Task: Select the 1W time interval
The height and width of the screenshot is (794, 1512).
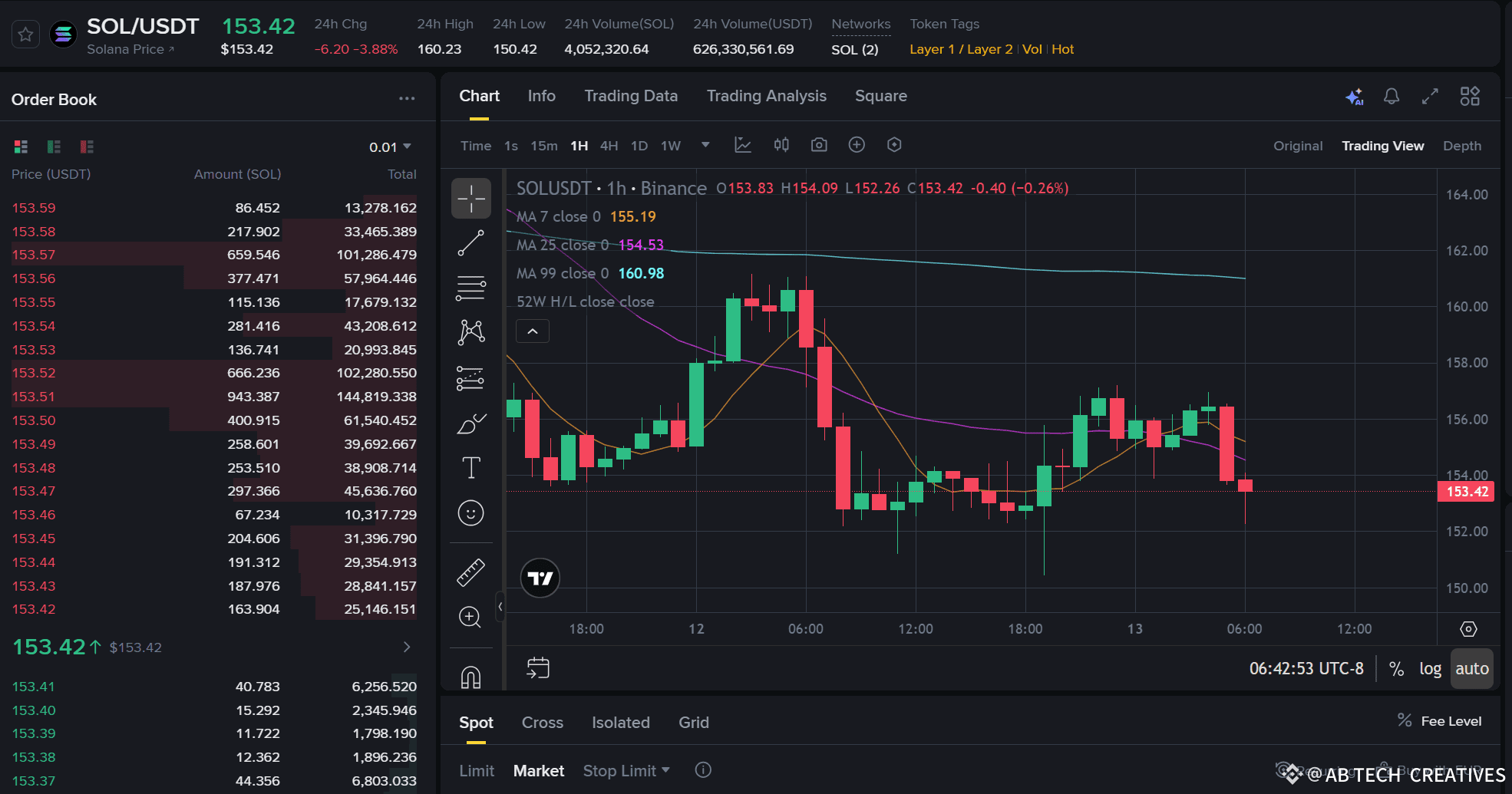Action: 671,146
